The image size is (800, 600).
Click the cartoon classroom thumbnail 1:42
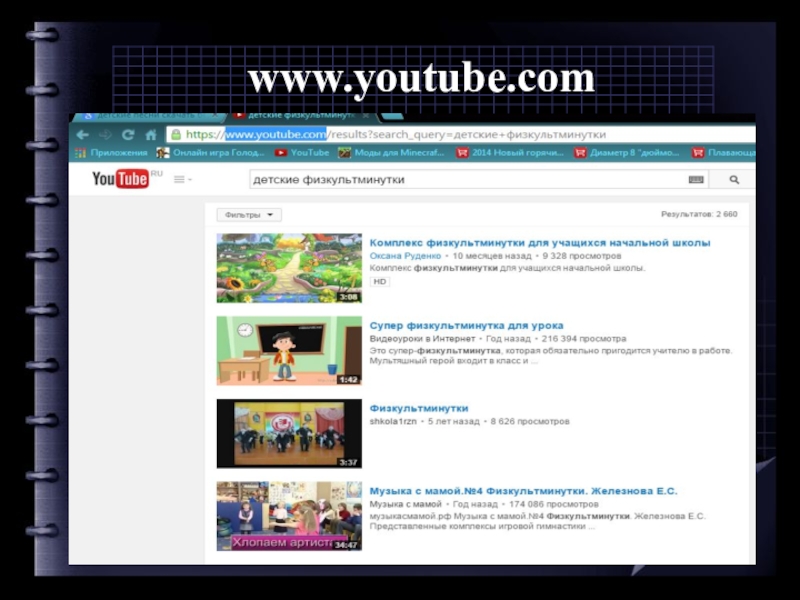[289, 351]
